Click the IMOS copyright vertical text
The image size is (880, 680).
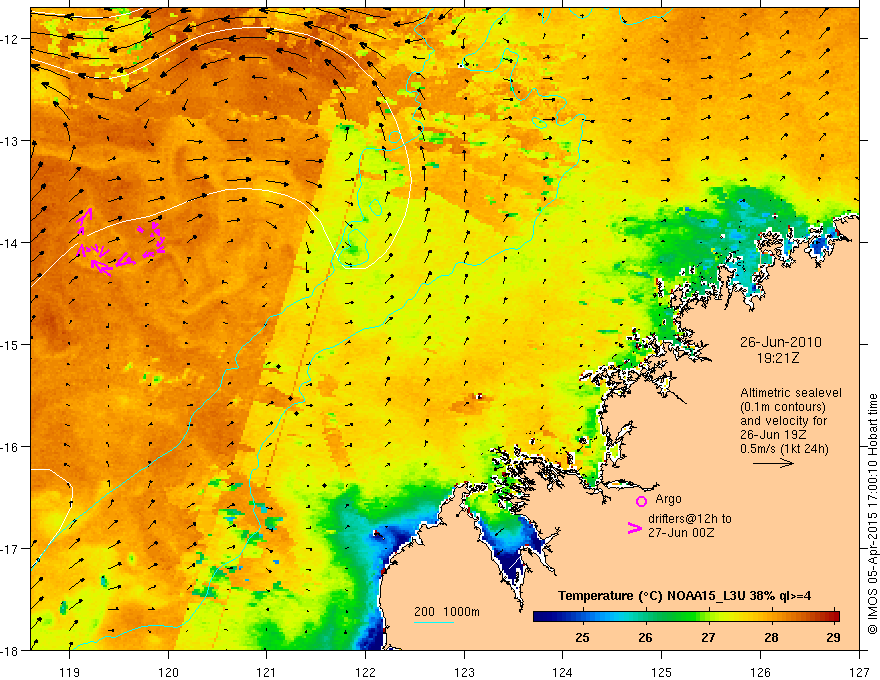pyautogui.click(x=872, y=514)
